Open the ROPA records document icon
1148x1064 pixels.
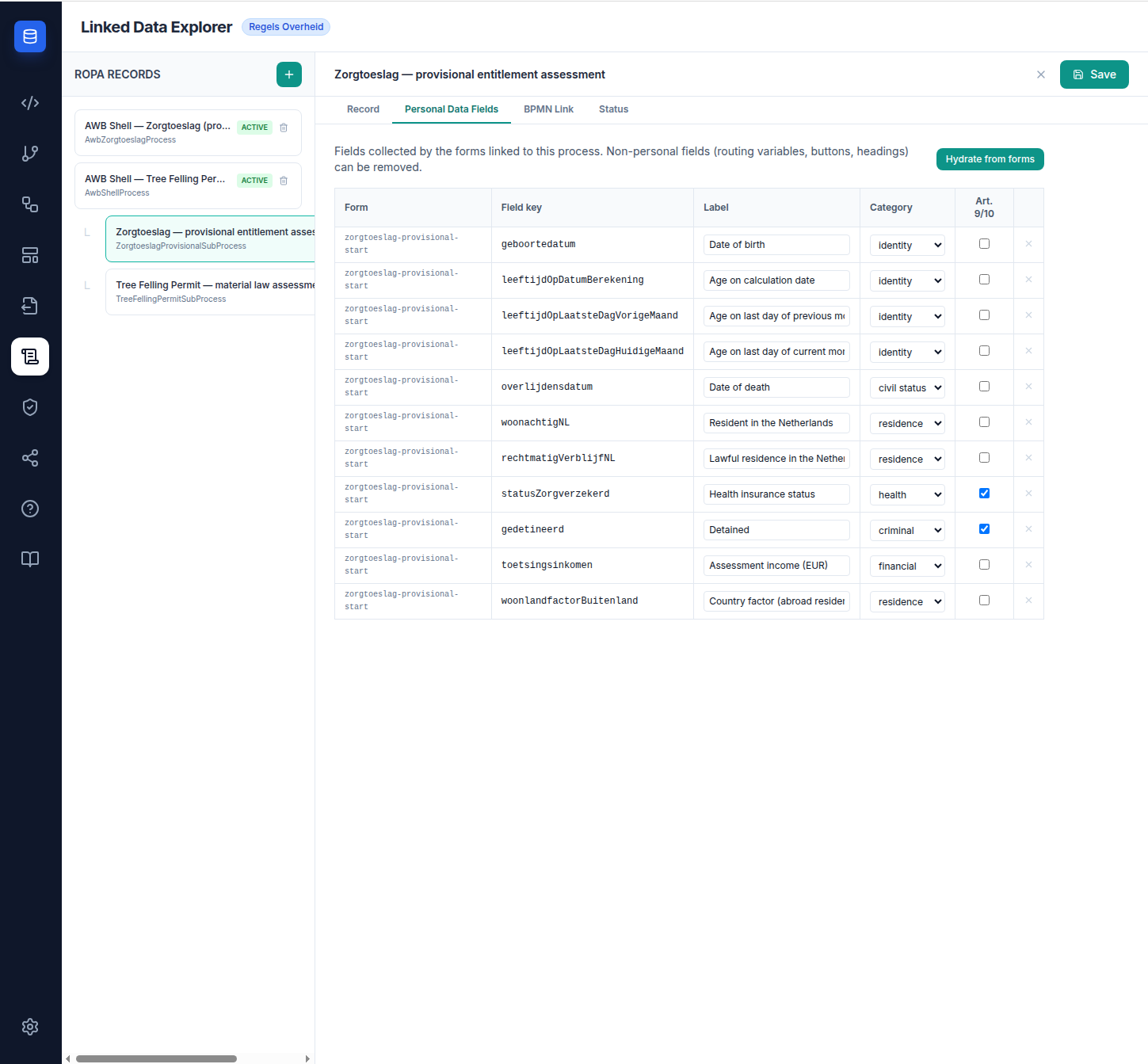(30, 357)
